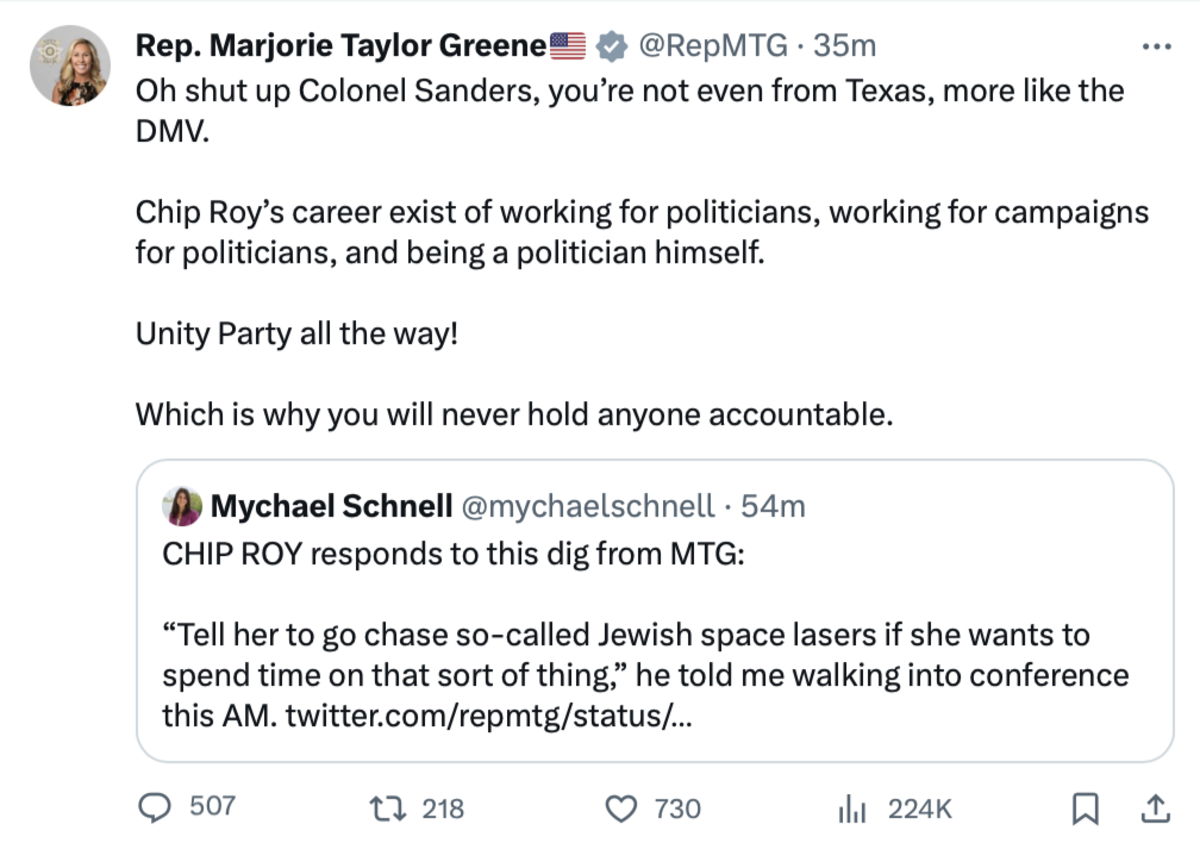Viewport: 1200px width, 843px height.
Task: Tap the heart icon to like the tweet
Action: tap(622, 806)
